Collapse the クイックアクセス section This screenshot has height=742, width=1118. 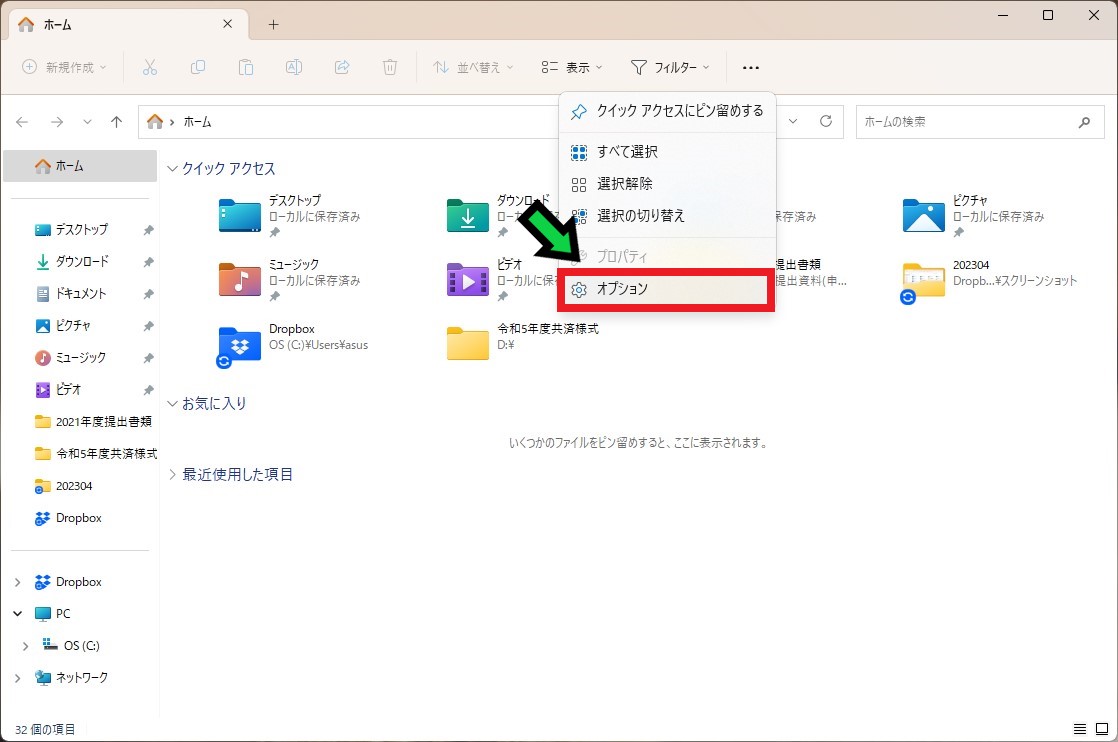[172, 169]
